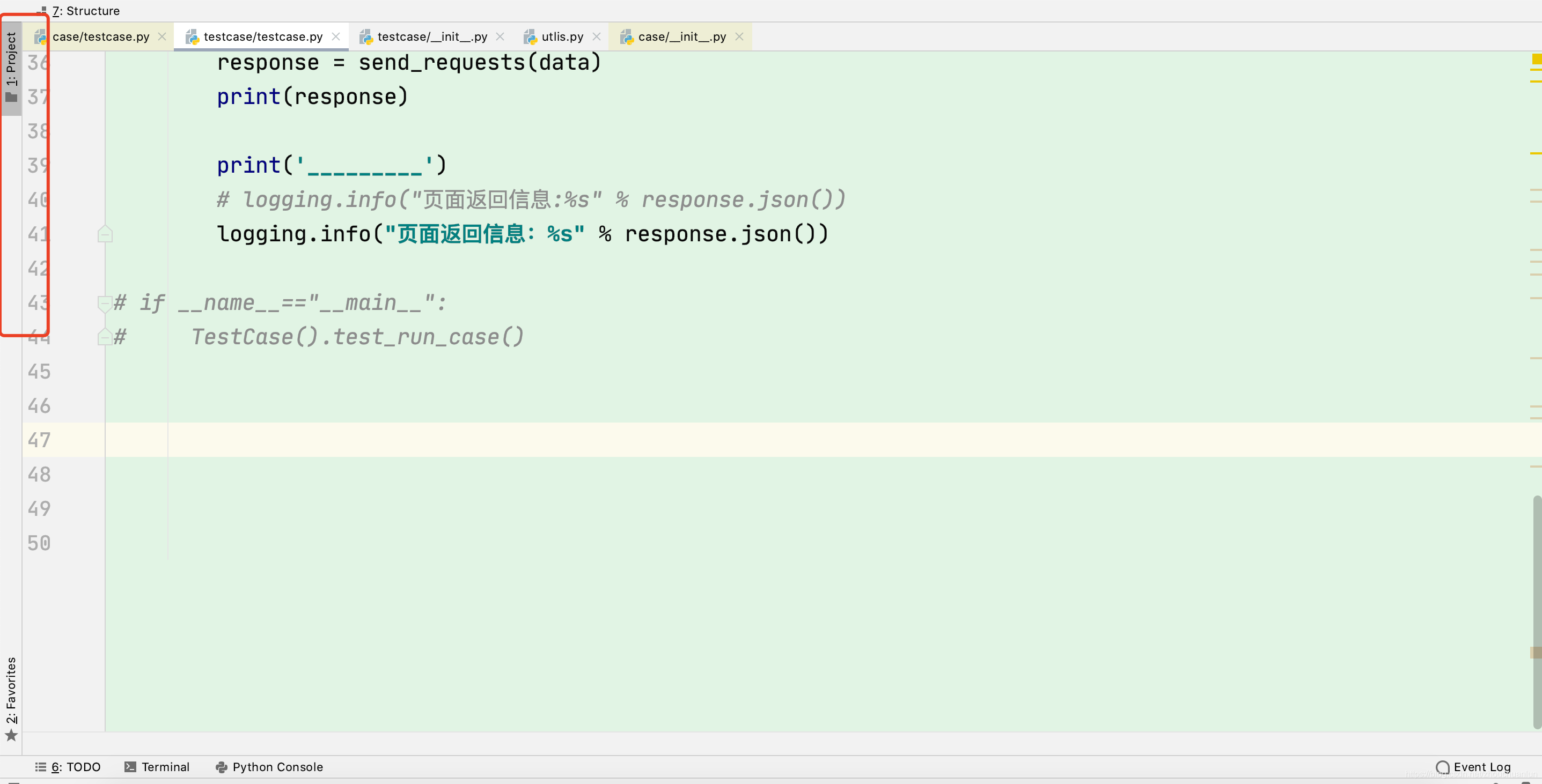Viewport: 1542px width, 784px height.
Task: Click Python file icon on testcase/__init__.py tab
Action: click(366, 37)
